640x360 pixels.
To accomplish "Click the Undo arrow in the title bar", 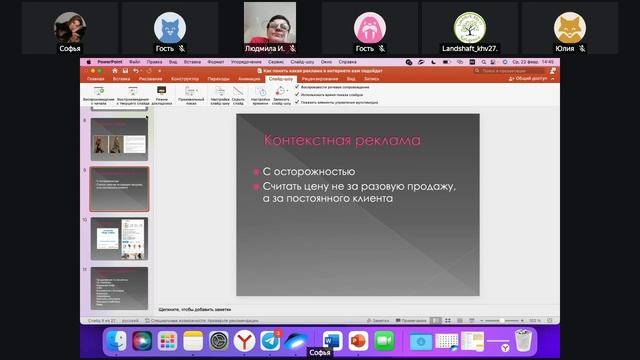I will 136,71.
